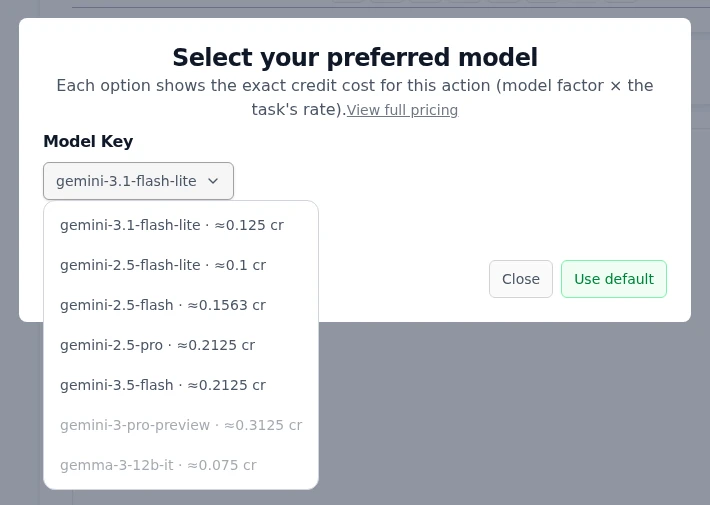Click the green Use default button
710x505 pixels.
[x=614, y=279]
